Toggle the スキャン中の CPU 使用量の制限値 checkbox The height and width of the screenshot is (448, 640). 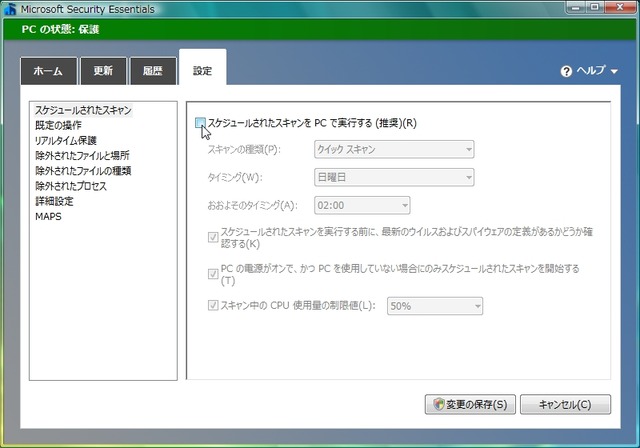pyautogui.click(x=213, y=305)
